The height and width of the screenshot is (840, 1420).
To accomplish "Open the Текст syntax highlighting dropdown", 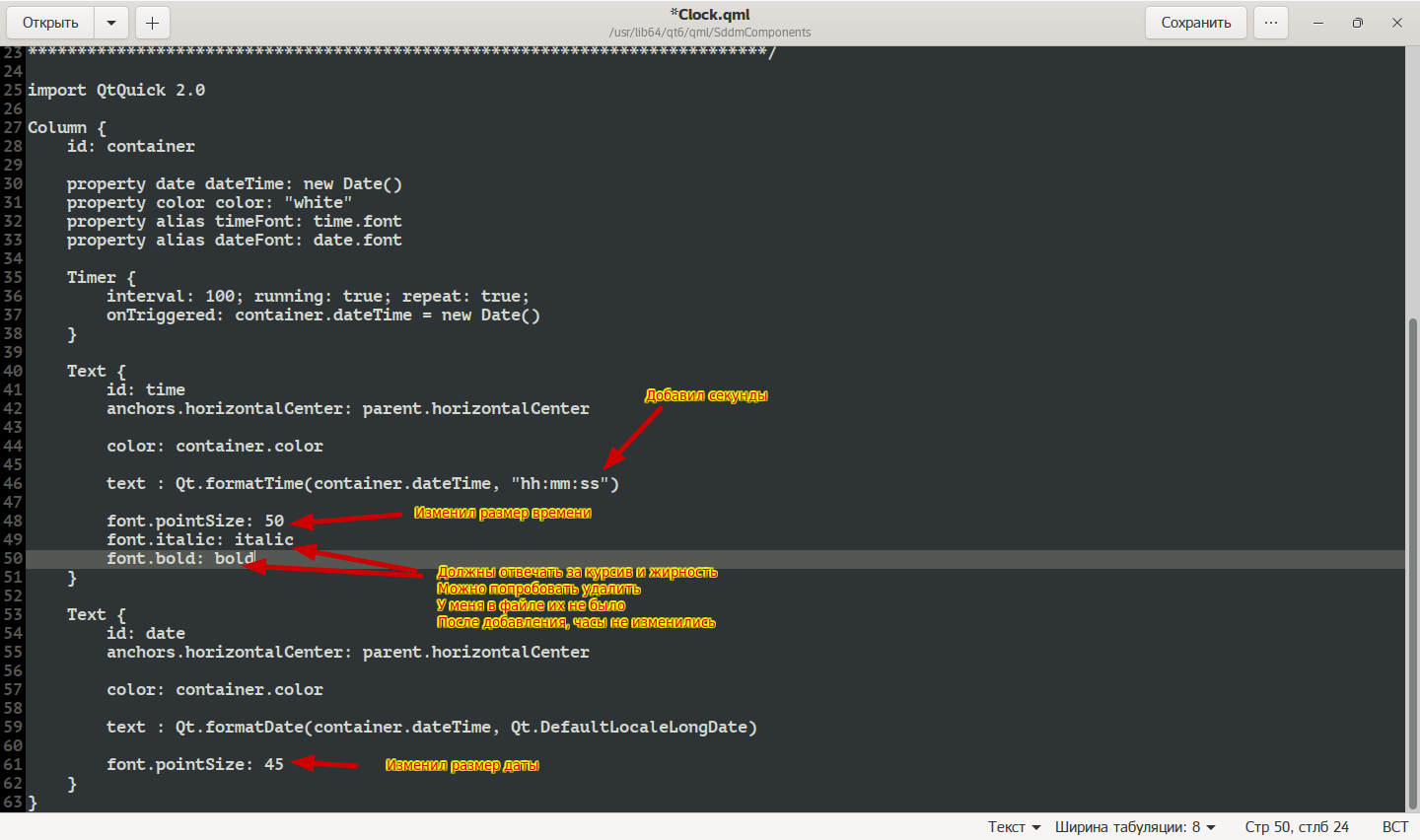I will pos(1014,827).
